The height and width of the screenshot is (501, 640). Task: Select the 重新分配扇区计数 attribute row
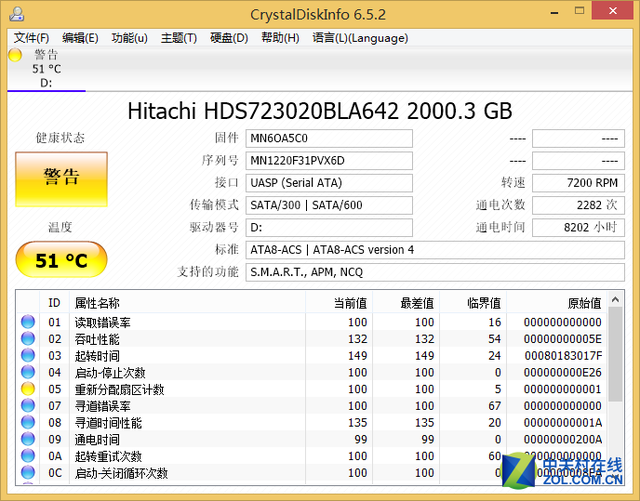coord(312,389)
